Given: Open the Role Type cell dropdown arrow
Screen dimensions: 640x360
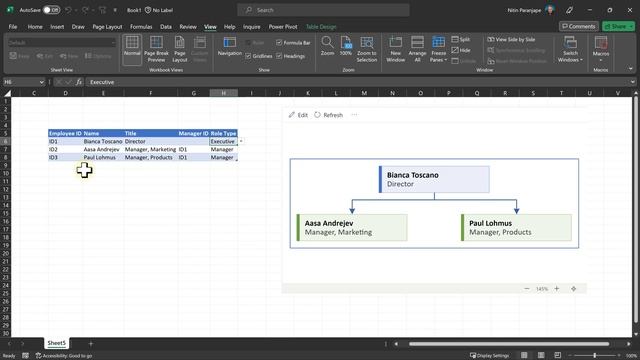Looking at the screenshot, I should (x=241, y=141).
